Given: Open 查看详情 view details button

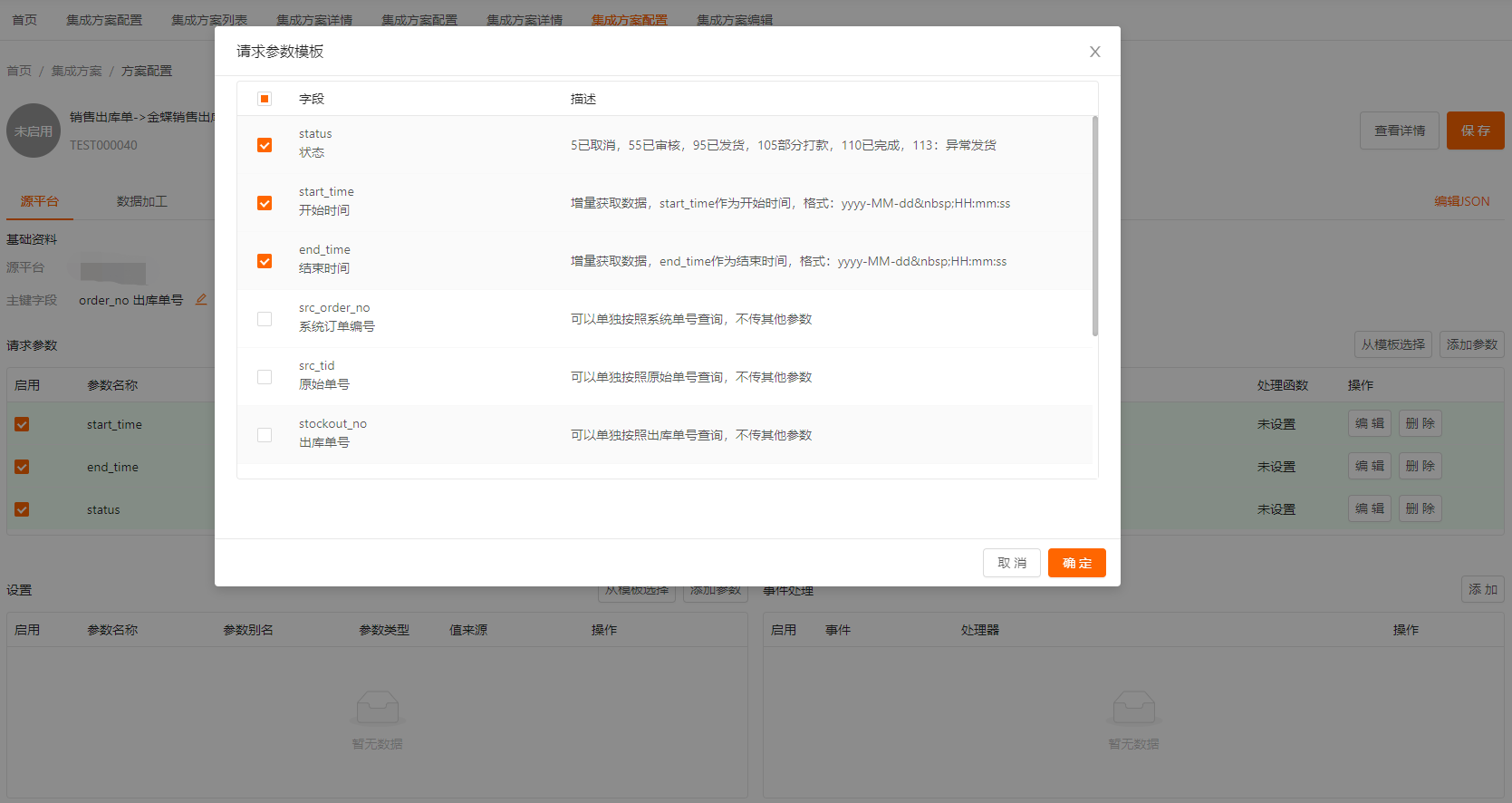Looking at the screenshot, I should [x=1399, y=131].
